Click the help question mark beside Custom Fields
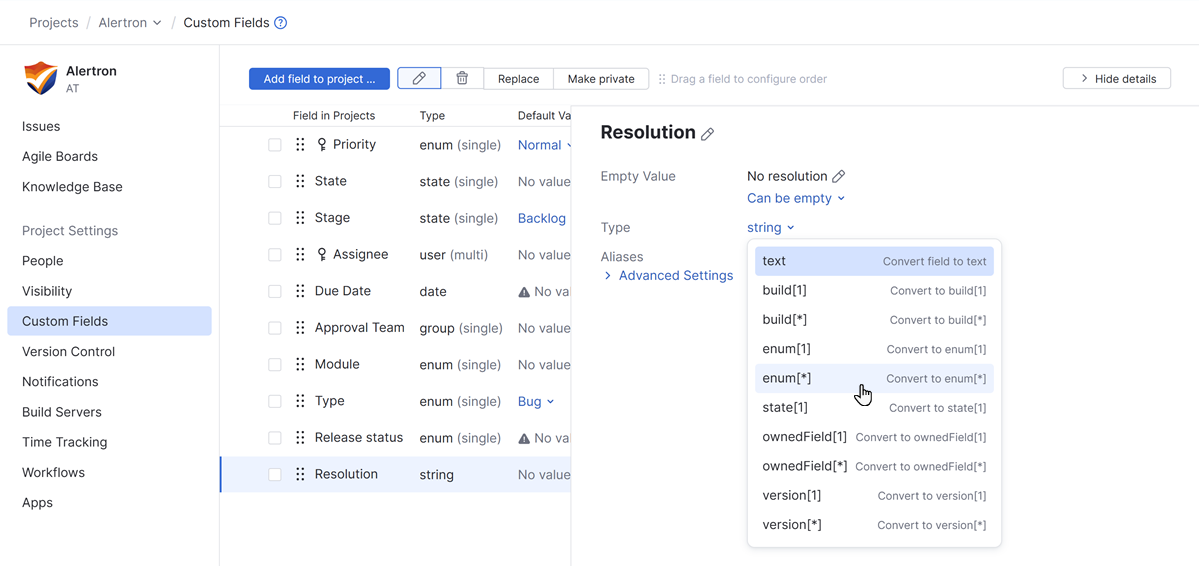Viewport: 1199px width, 566px height. coord(281,23)
